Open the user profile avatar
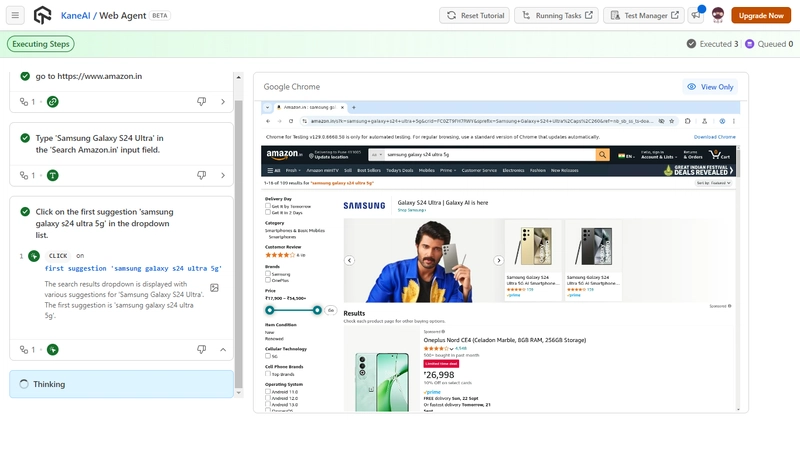 [718, 15]
